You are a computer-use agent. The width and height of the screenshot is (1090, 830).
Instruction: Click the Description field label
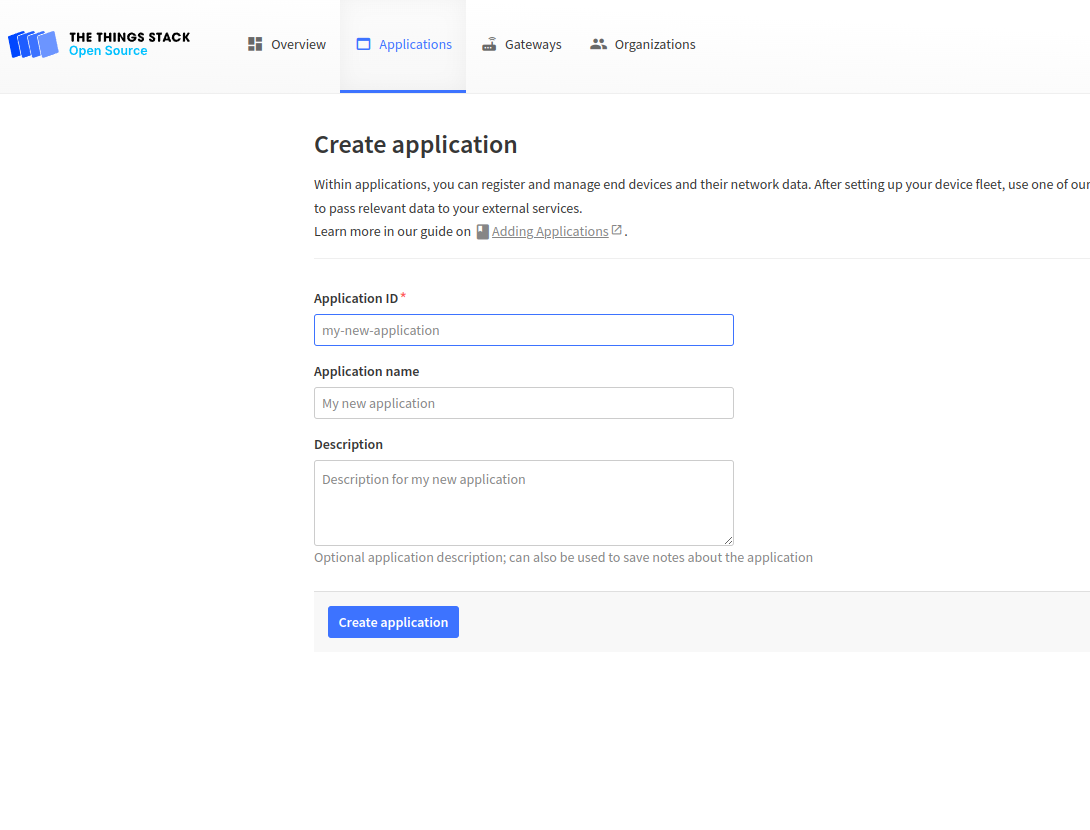[348, 444]
